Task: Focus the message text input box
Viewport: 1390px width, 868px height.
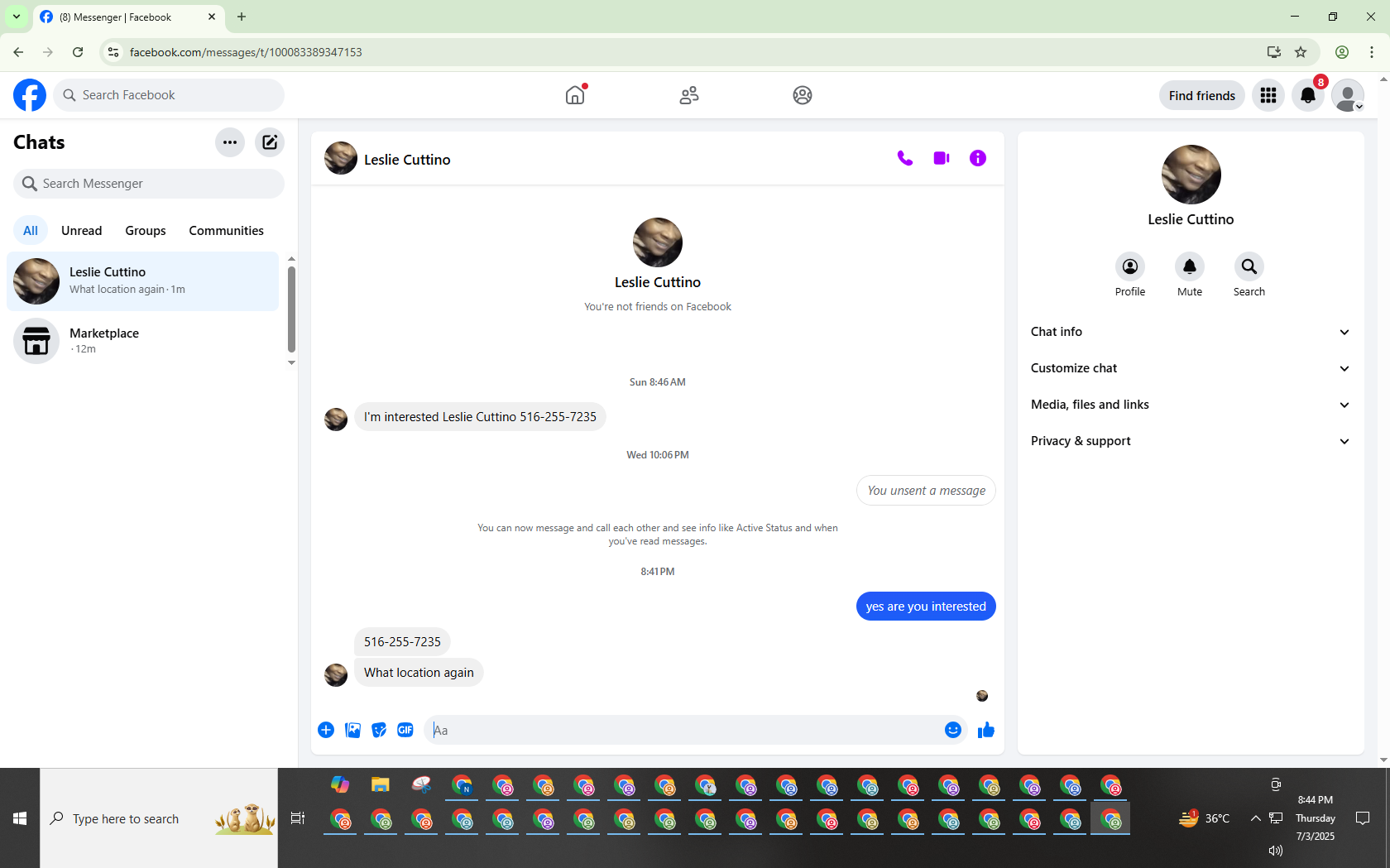Action: coord(683,730)
